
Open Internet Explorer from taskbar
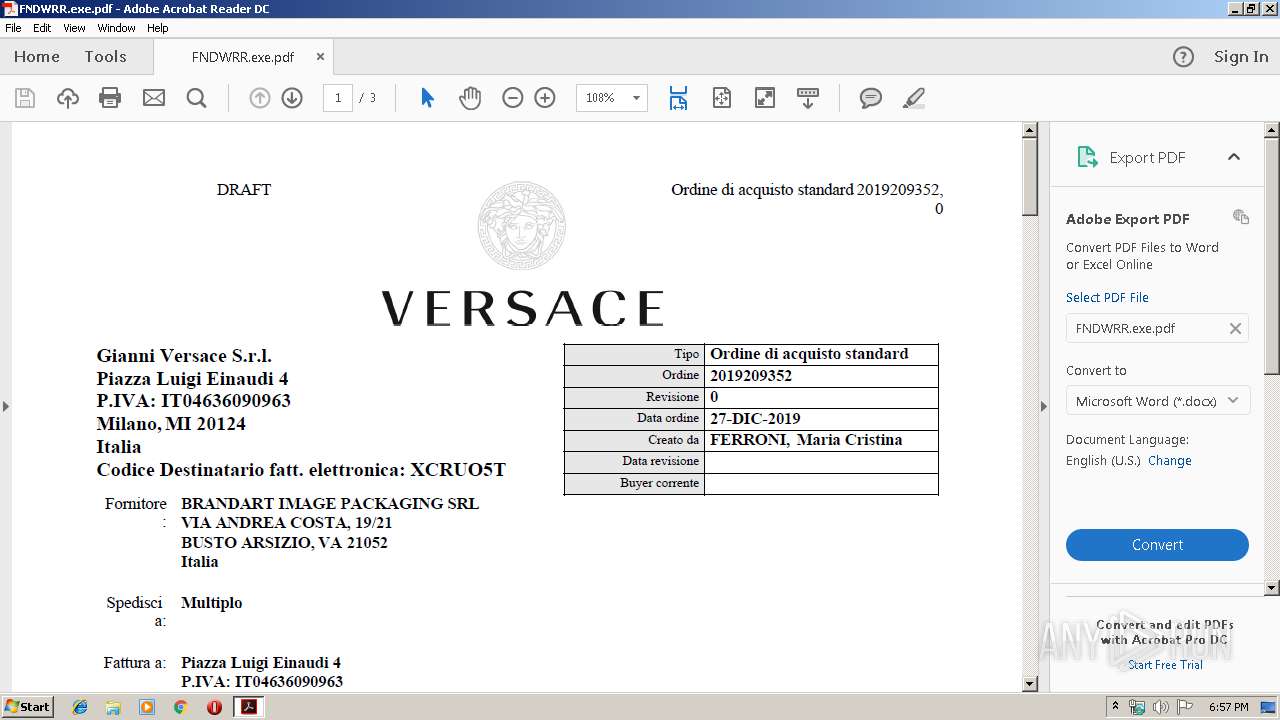(x=80, y=707)
